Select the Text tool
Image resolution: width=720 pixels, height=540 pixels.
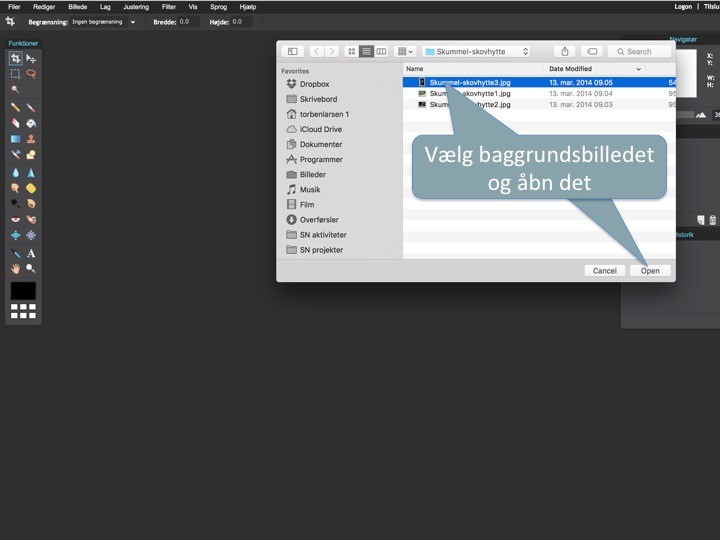(31, 254)
